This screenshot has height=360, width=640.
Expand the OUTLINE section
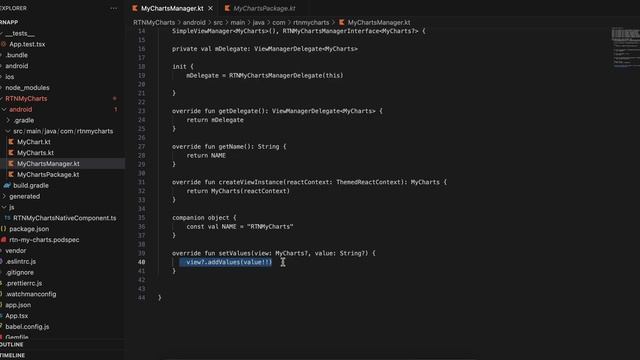click(x=12, y=345)
